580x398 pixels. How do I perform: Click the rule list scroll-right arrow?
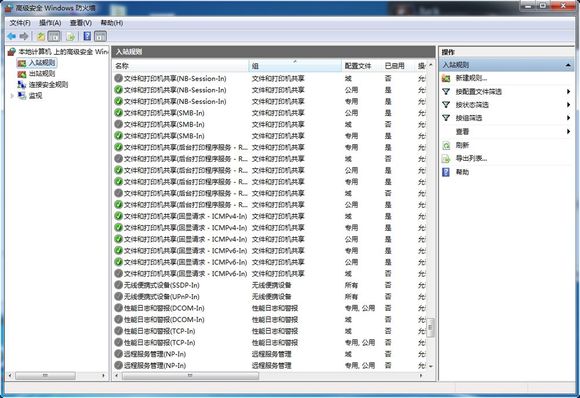tap(421, 376)
